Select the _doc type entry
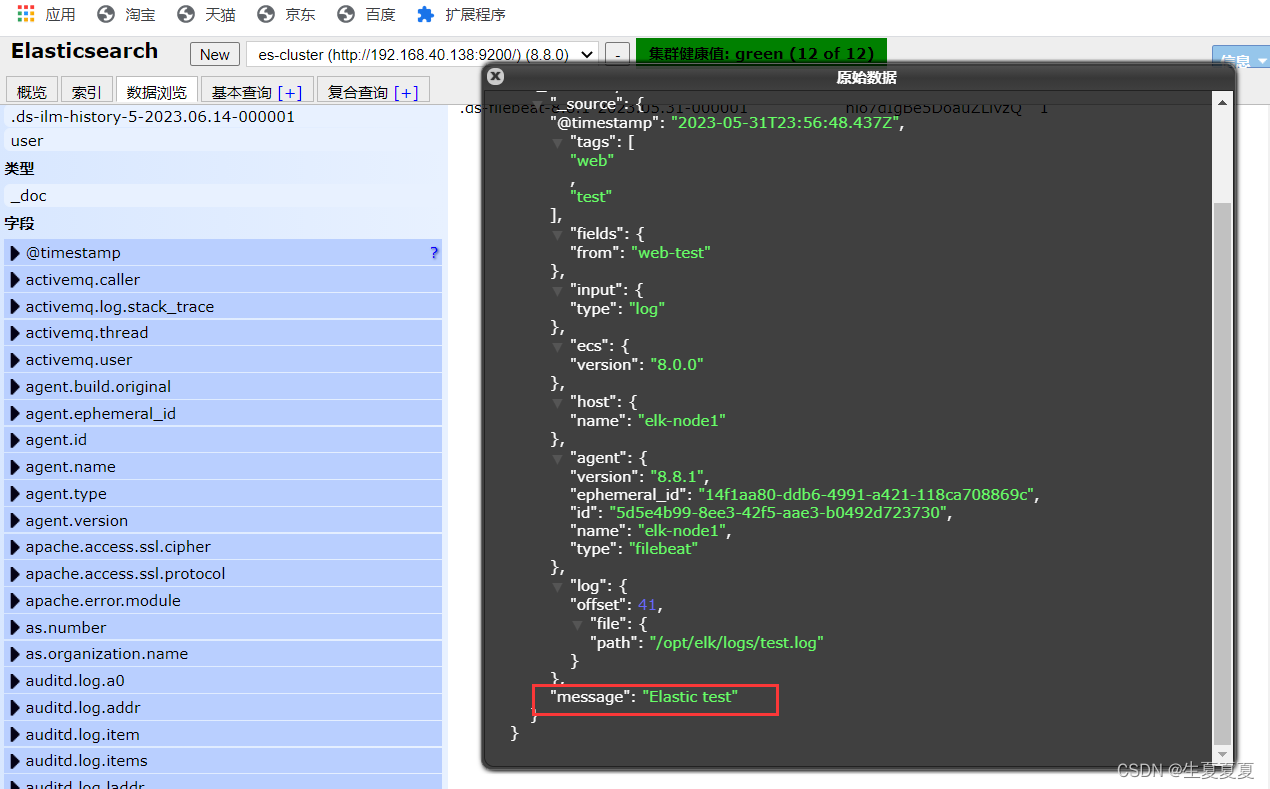1270x789 pixels. (223, 195)
